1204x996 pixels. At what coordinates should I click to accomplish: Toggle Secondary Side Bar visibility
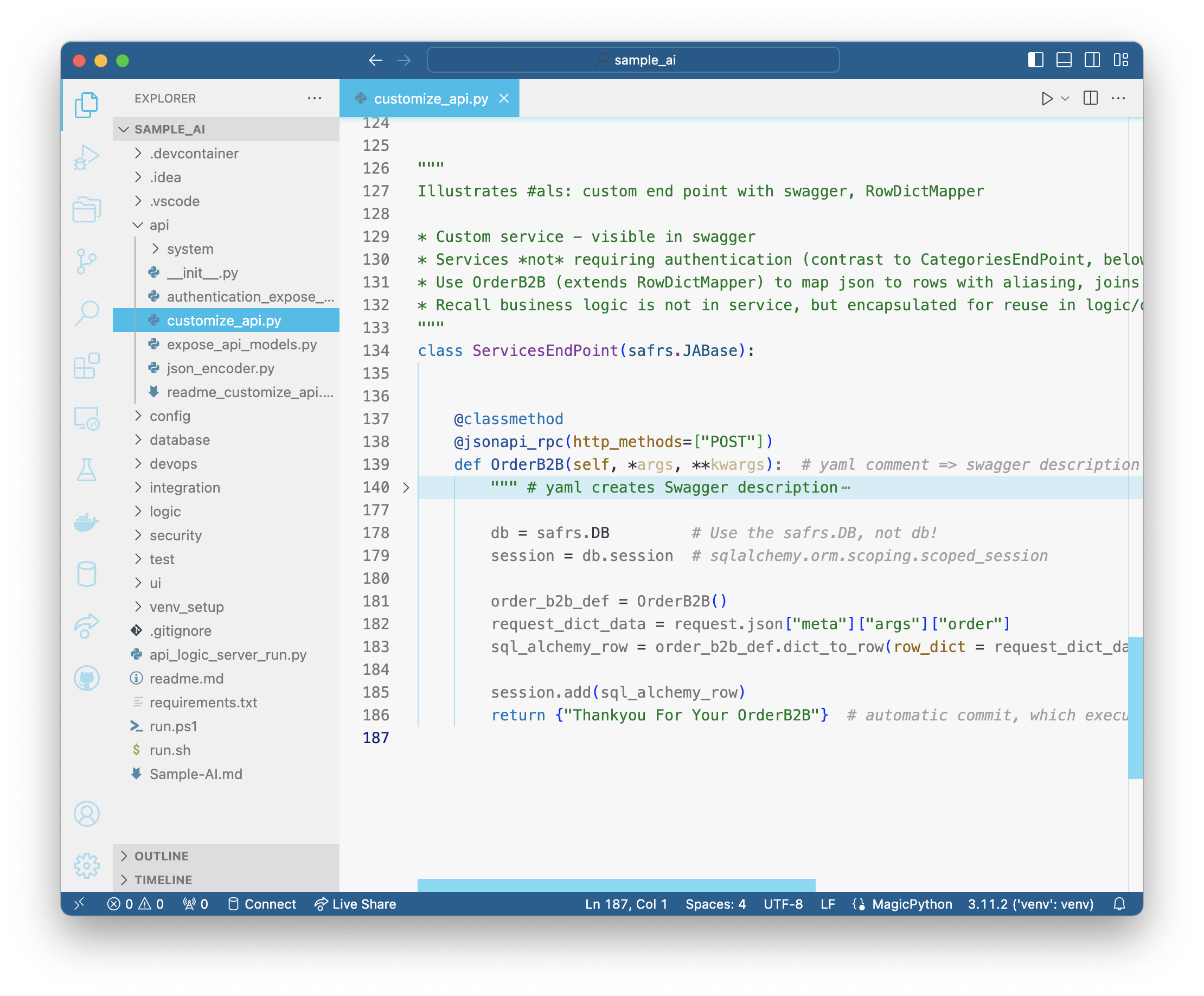click(1092, 60)
